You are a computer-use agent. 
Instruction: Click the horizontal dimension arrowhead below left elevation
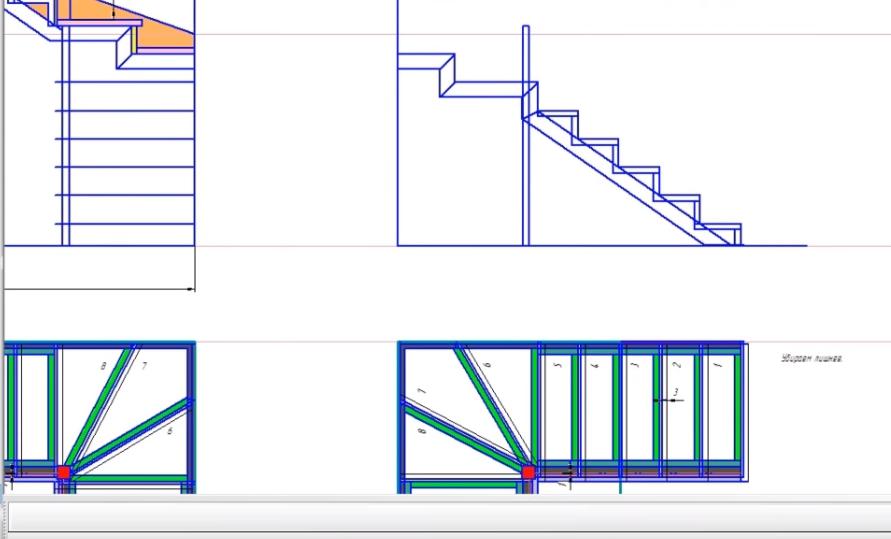click(190, 290)
